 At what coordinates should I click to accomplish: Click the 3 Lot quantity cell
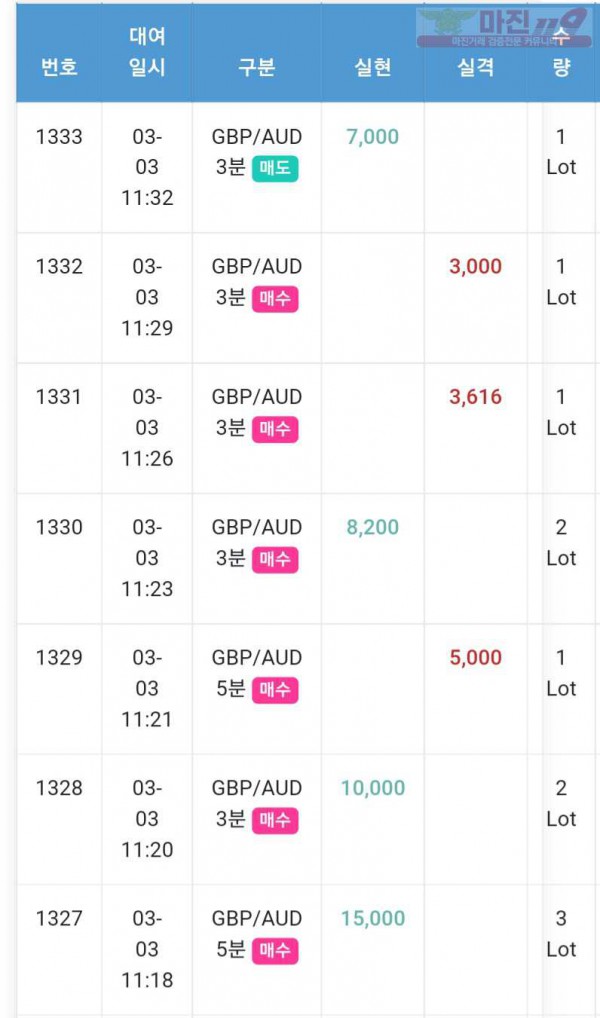[x=561, y=934]
